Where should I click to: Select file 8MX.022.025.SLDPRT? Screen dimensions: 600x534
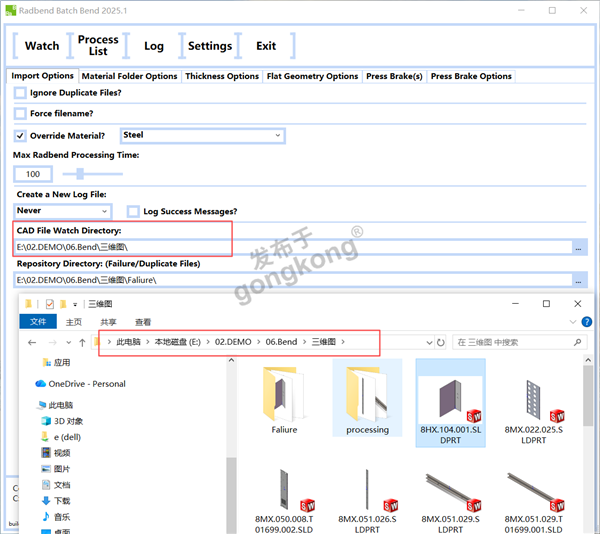pyautogui.click(x=533, y=411)
